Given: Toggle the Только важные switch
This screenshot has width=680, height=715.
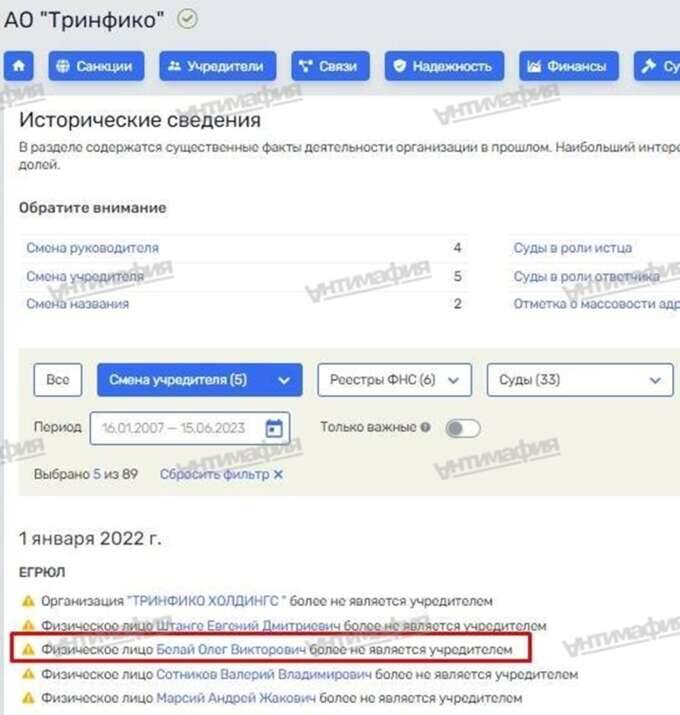Looking at the screenshot, I should [x=462, y=428].
